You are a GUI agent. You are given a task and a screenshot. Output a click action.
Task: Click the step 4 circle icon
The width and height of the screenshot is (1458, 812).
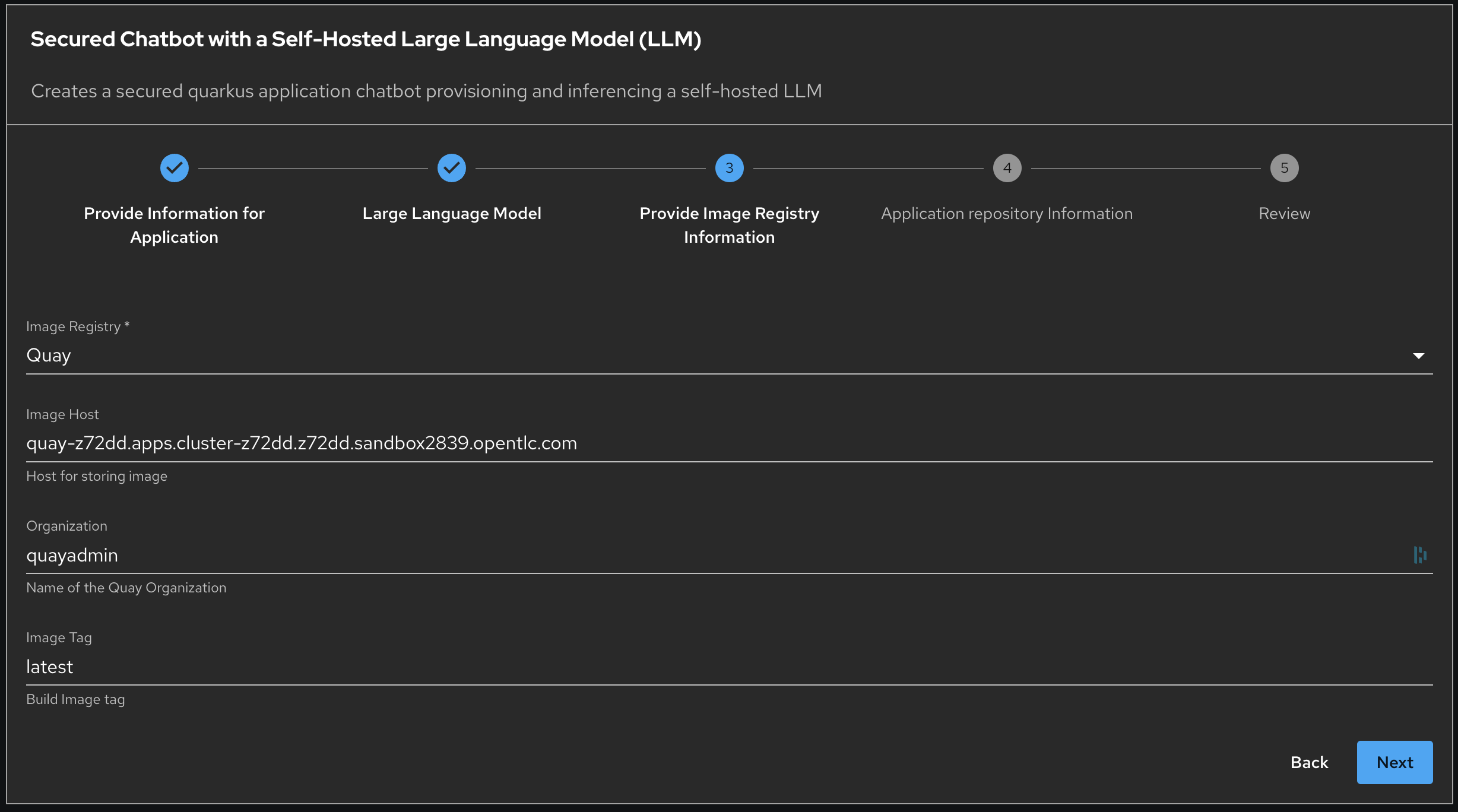click(1007, 168)
